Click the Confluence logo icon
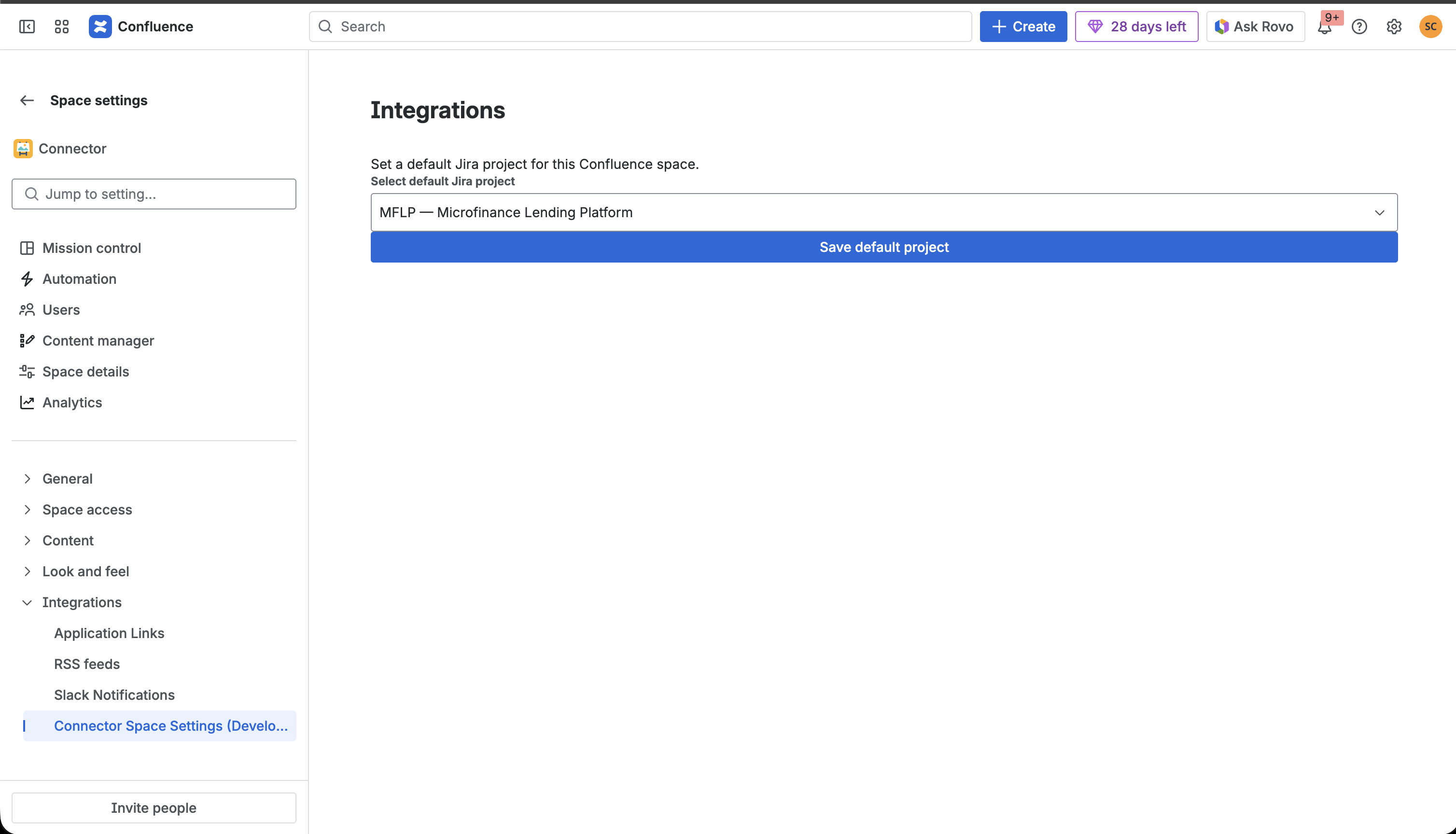The height and width of the screenshot is (834, 1456). pyautogui.click(x=100, y=27)
